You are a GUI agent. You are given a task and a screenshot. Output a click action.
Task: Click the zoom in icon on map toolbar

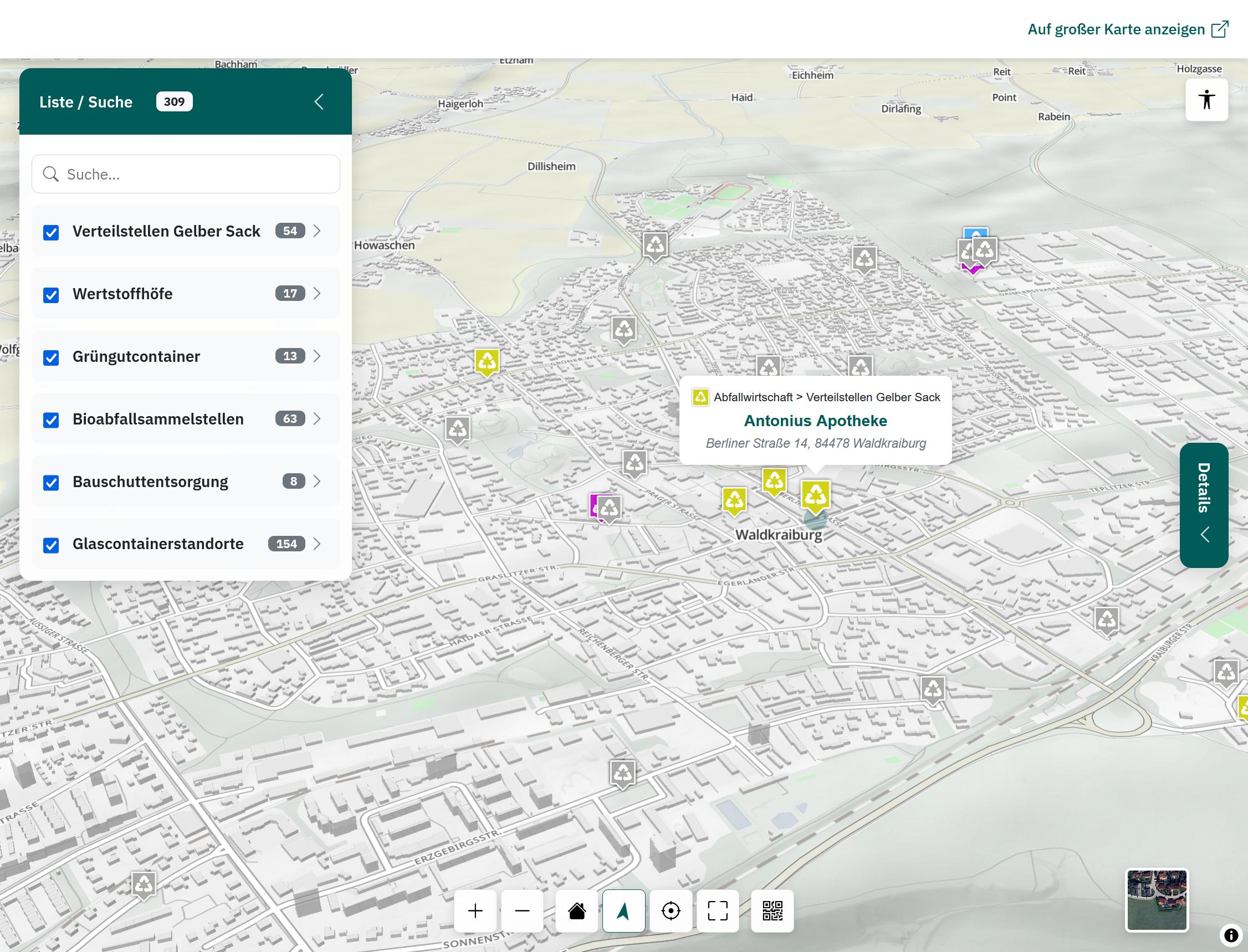tap(475, 911)
